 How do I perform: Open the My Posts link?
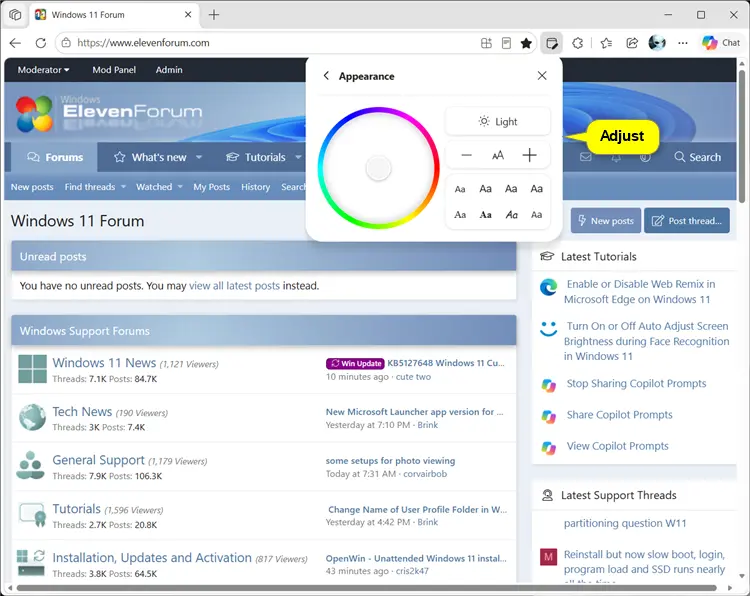(211, 187)
